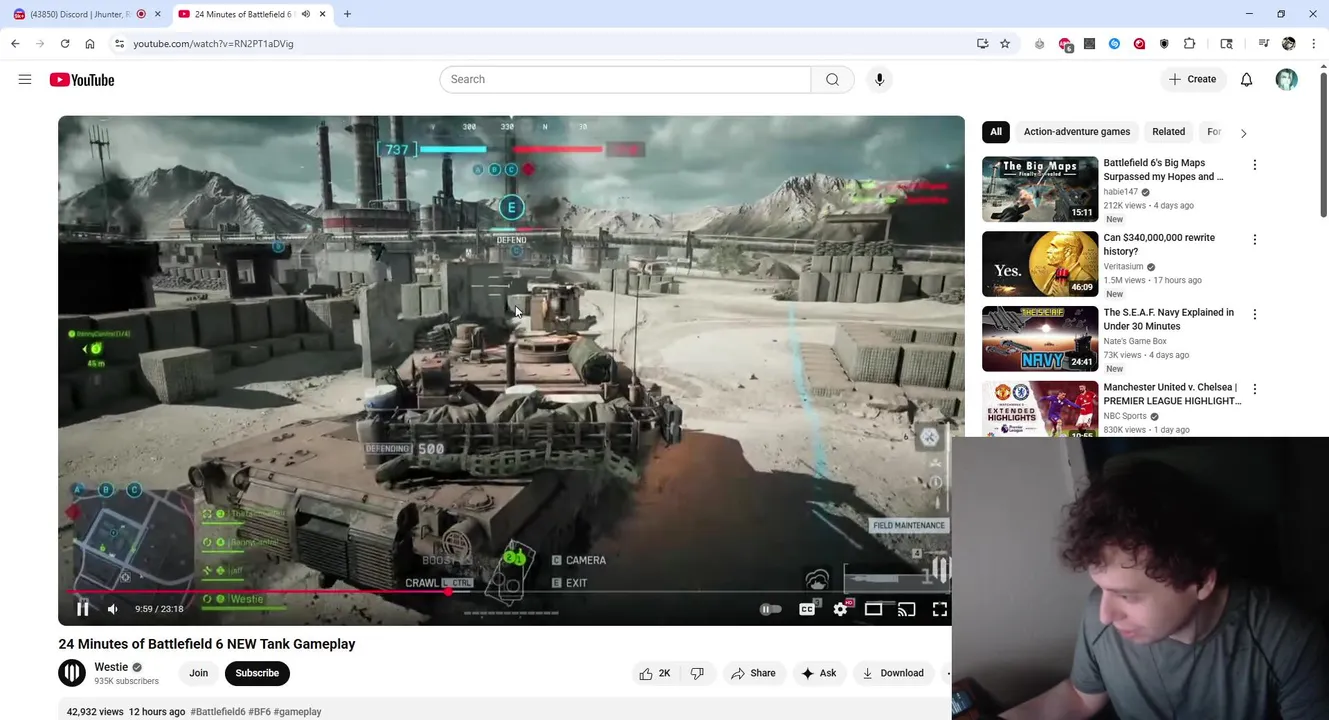The image size is (1329, 720).
Task: Toggle closed captions on the video
Action: coord(807,609)
